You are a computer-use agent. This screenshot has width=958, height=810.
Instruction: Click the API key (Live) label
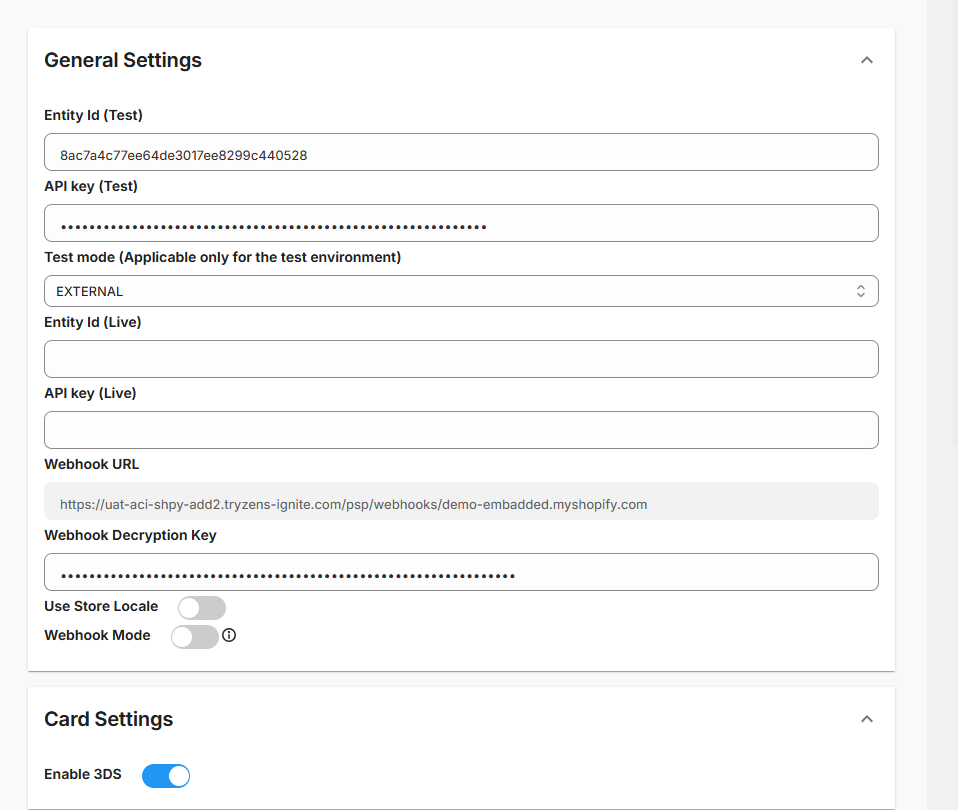[x=90, y=393]
